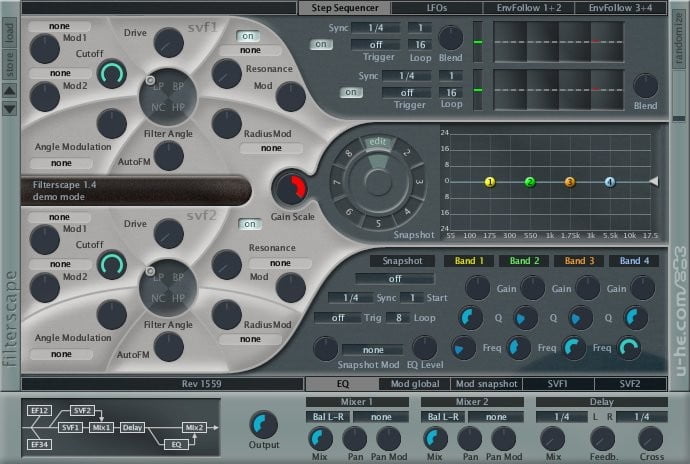Click the load button
This screenshot has width=690, height=464.
point(10,32)
